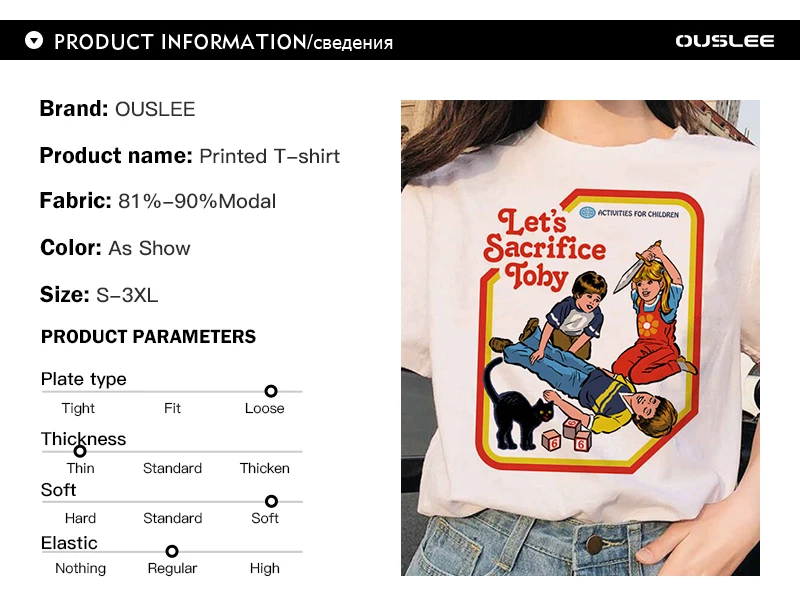Screen dimensions: 800x598
Task: Click the Thickness slider handle
Action: coord(80,451)
